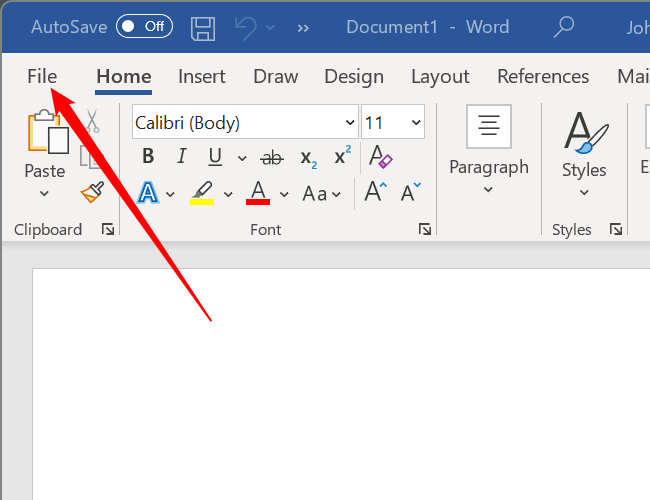Image resolution: width=650 pixels, height=500 pixels.
Task: Open the font name dropdown arrow
Action: coord(350,122)
